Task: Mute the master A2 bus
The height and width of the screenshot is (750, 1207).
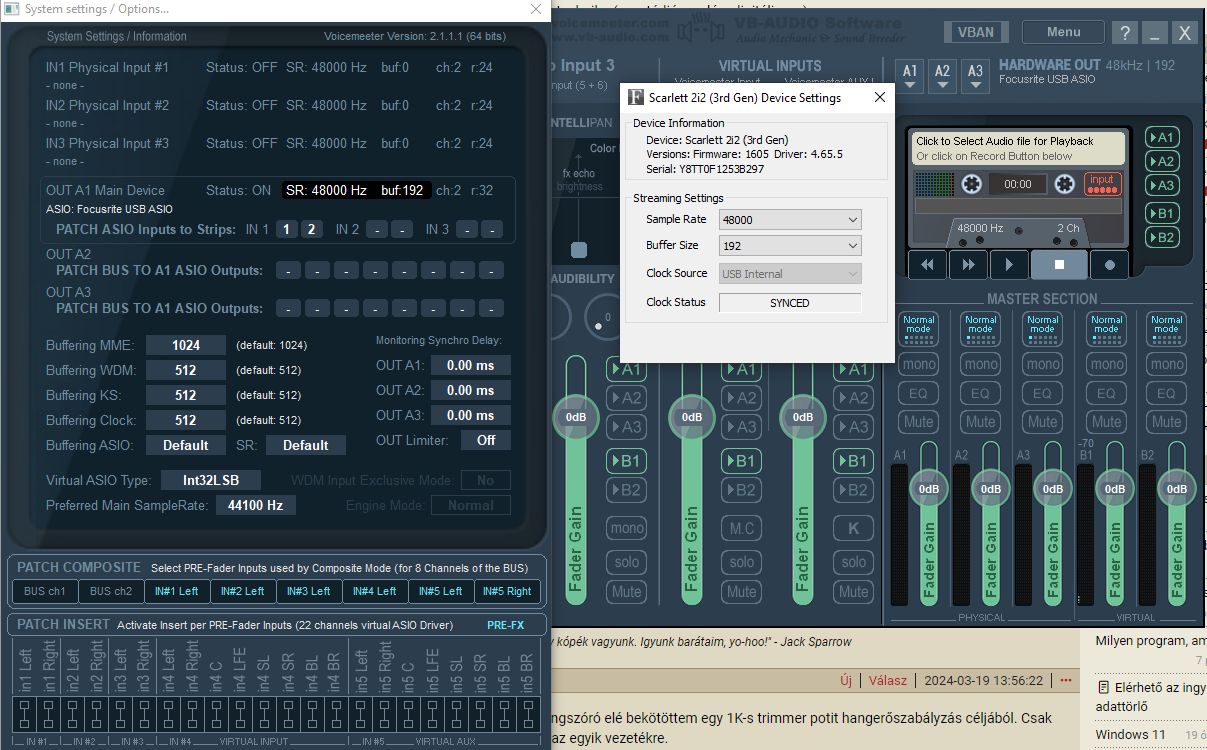Action: 980,422
